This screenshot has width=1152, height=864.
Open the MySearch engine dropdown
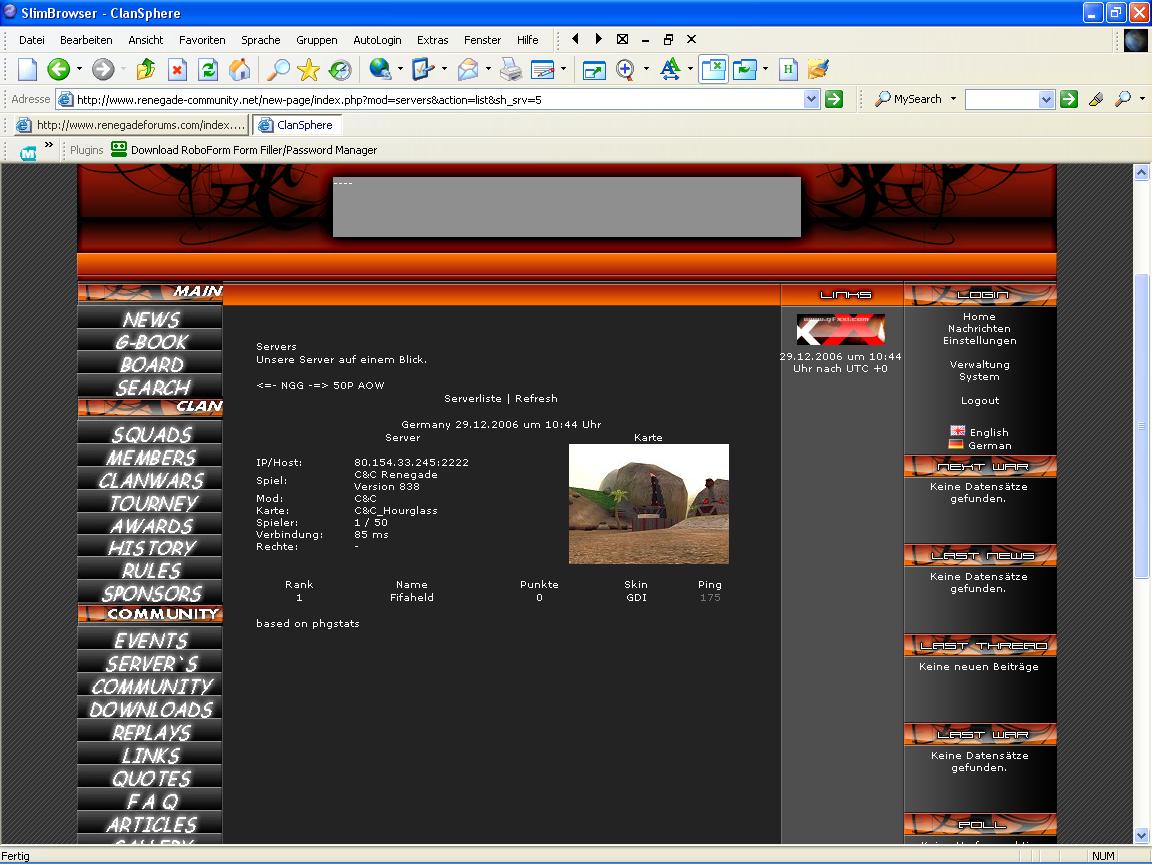(x=953, y=99)
